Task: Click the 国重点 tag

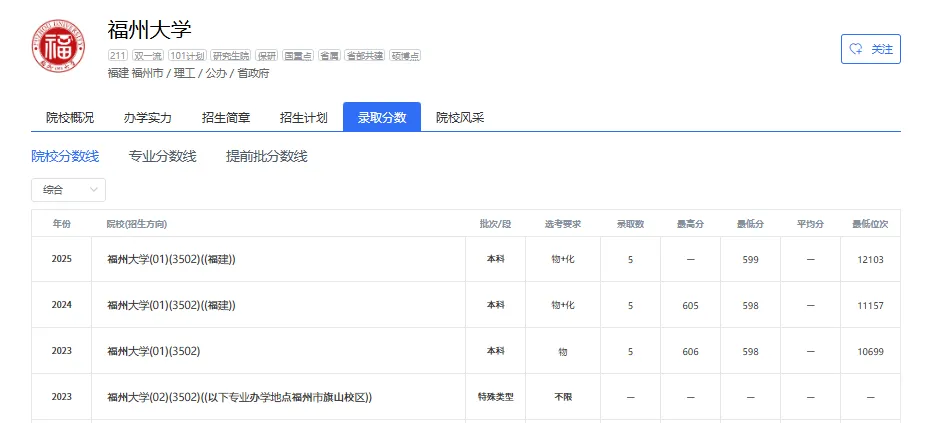Action: coord(298,56)
